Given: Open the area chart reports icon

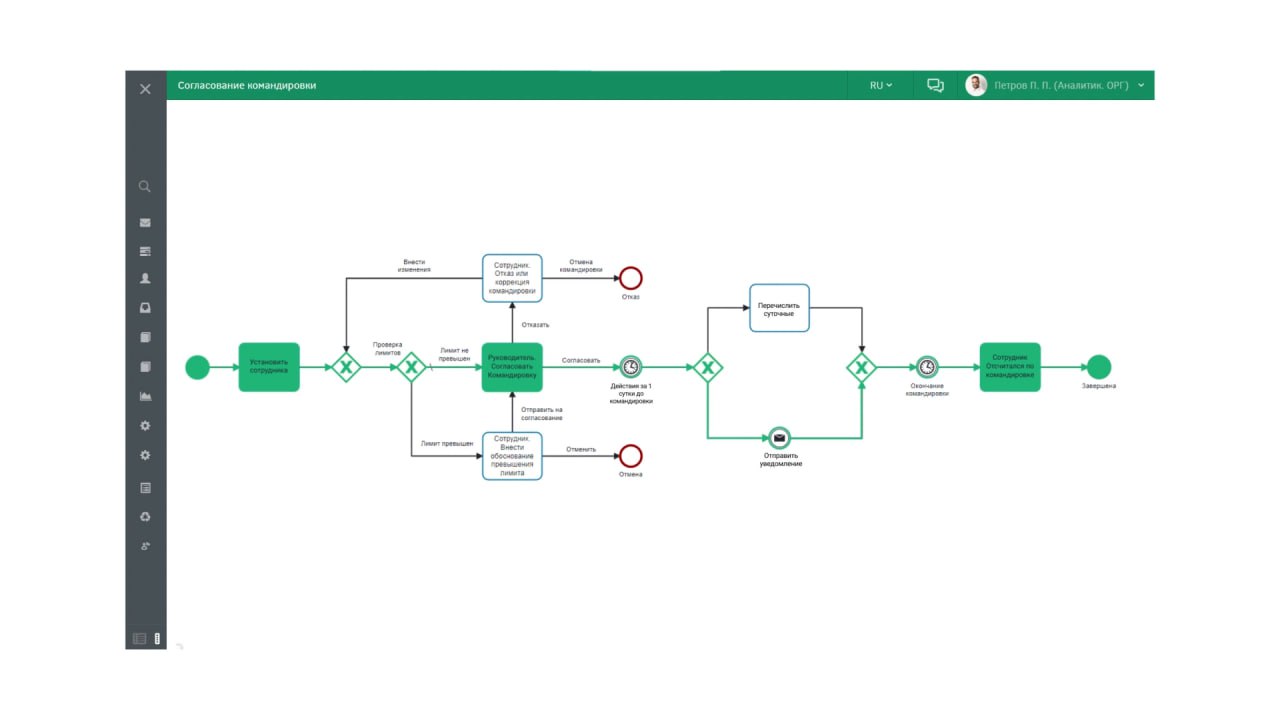Looking at the screenshot, I should pos(145,396).
